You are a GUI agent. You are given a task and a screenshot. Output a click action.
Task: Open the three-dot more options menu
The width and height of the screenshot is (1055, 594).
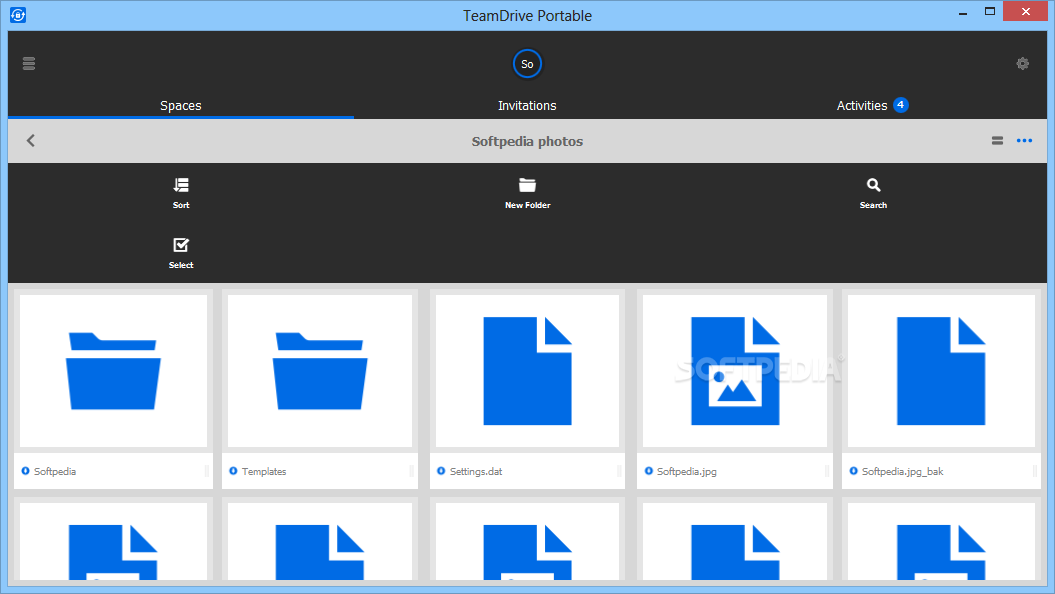[x=1024, y=141]
